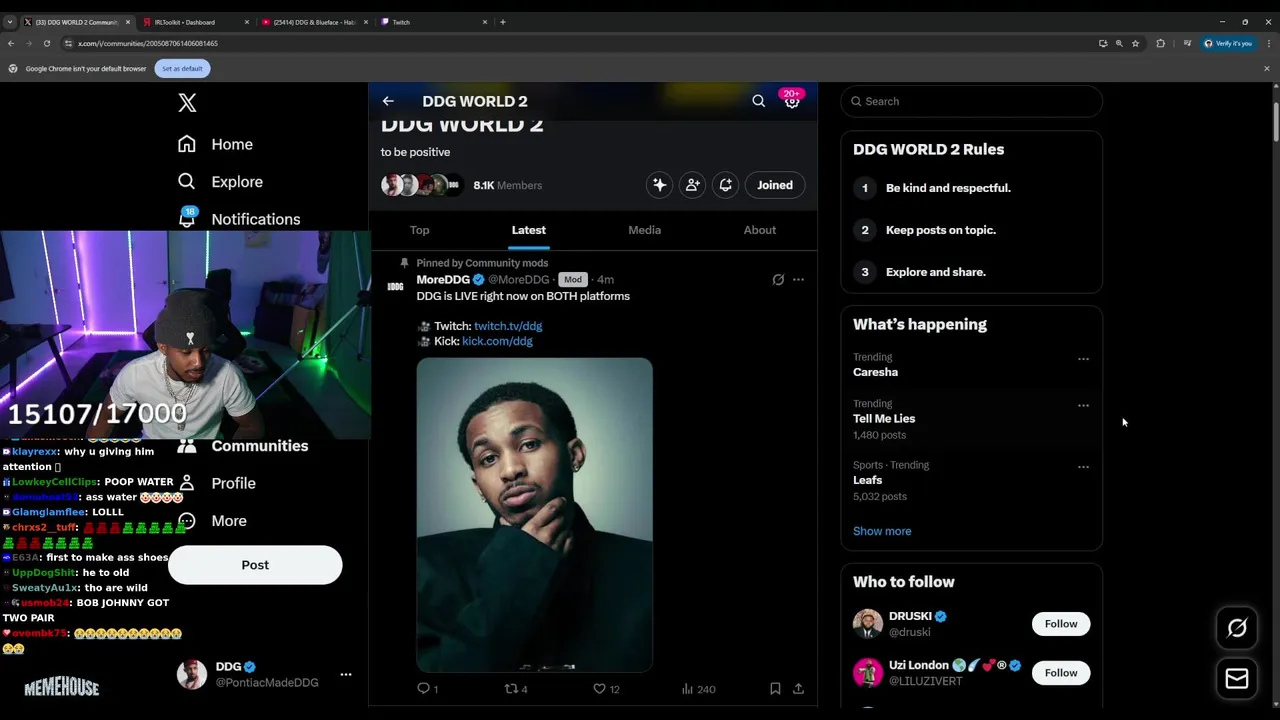Screen dimensions: 1280x720
Task: Switch to the Twitch browser tab
Action: 434,22
